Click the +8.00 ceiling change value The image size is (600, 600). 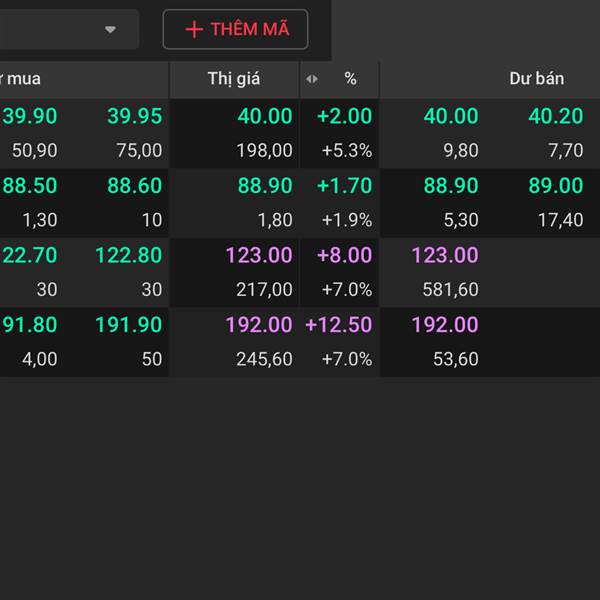(x=344, y=255)
